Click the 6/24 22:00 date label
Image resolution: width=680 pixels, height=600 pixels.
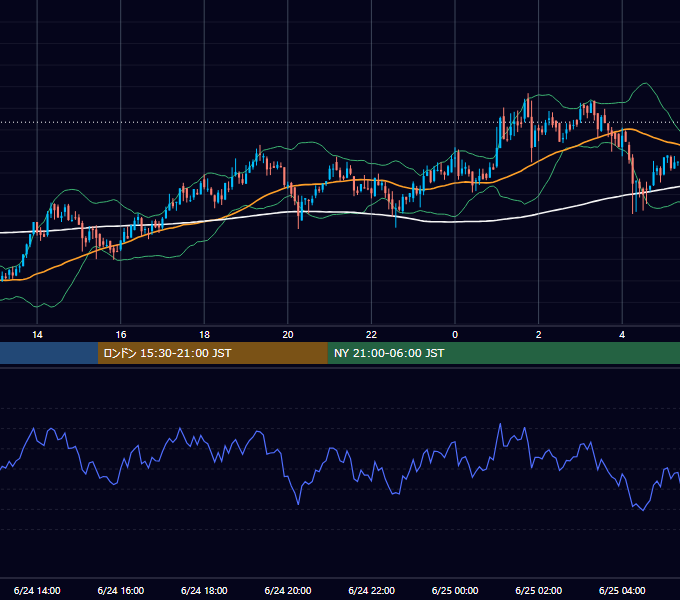click(x=372, y=590)
